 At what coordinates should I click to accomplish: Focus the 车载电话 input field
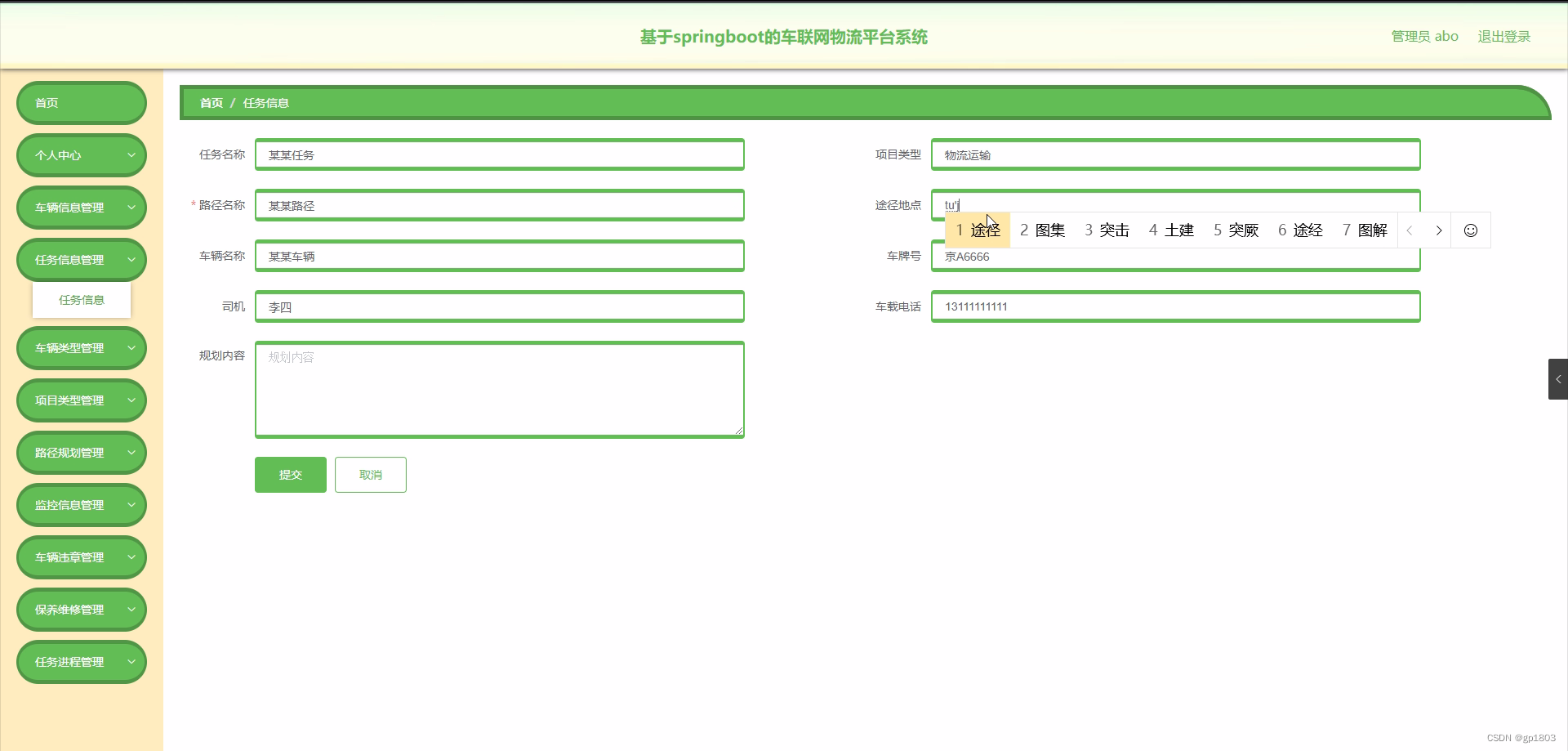tap(1176, 306)
